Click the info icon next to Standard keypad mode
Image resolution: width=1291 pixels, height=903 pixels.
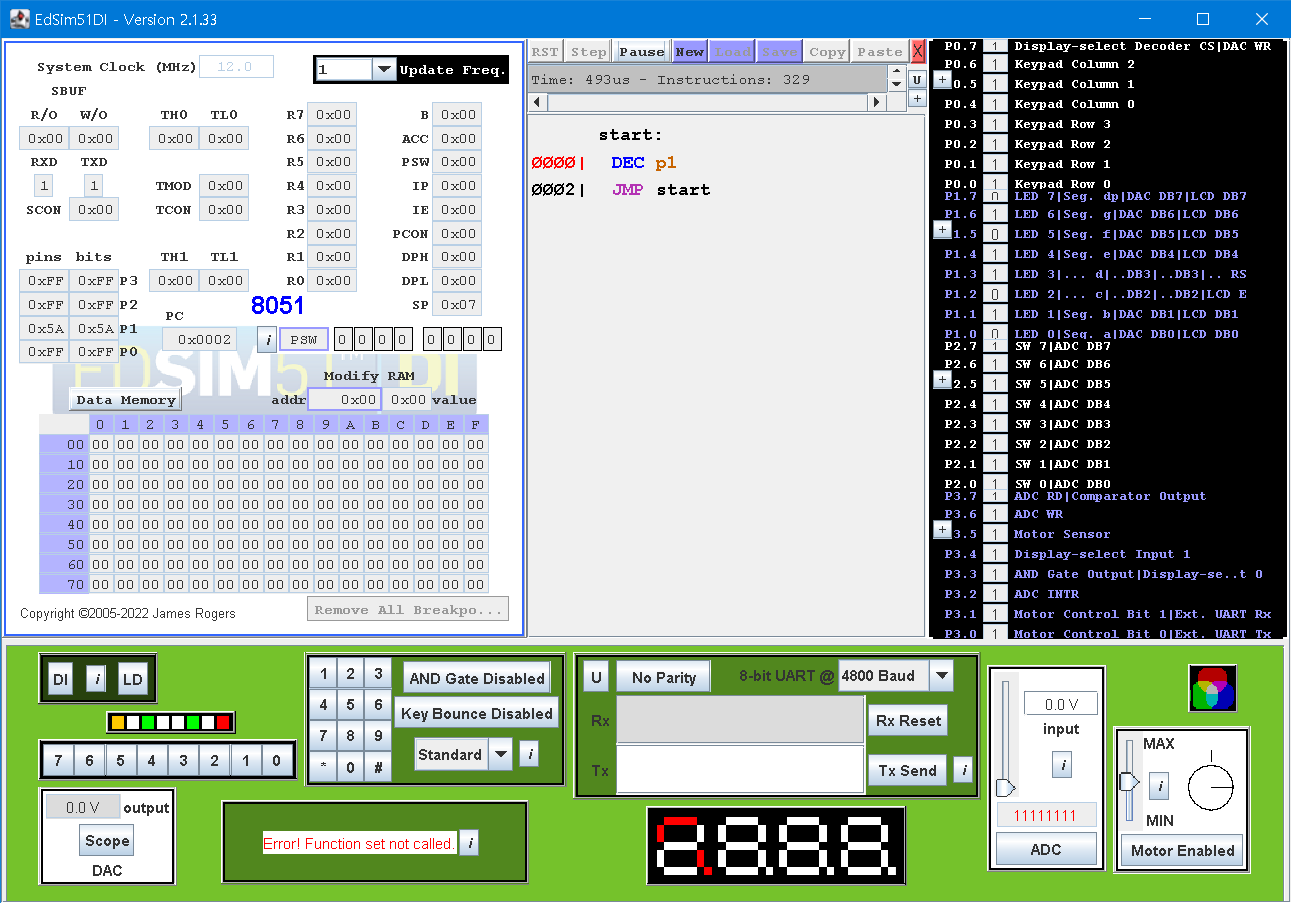tap(529, 754)
